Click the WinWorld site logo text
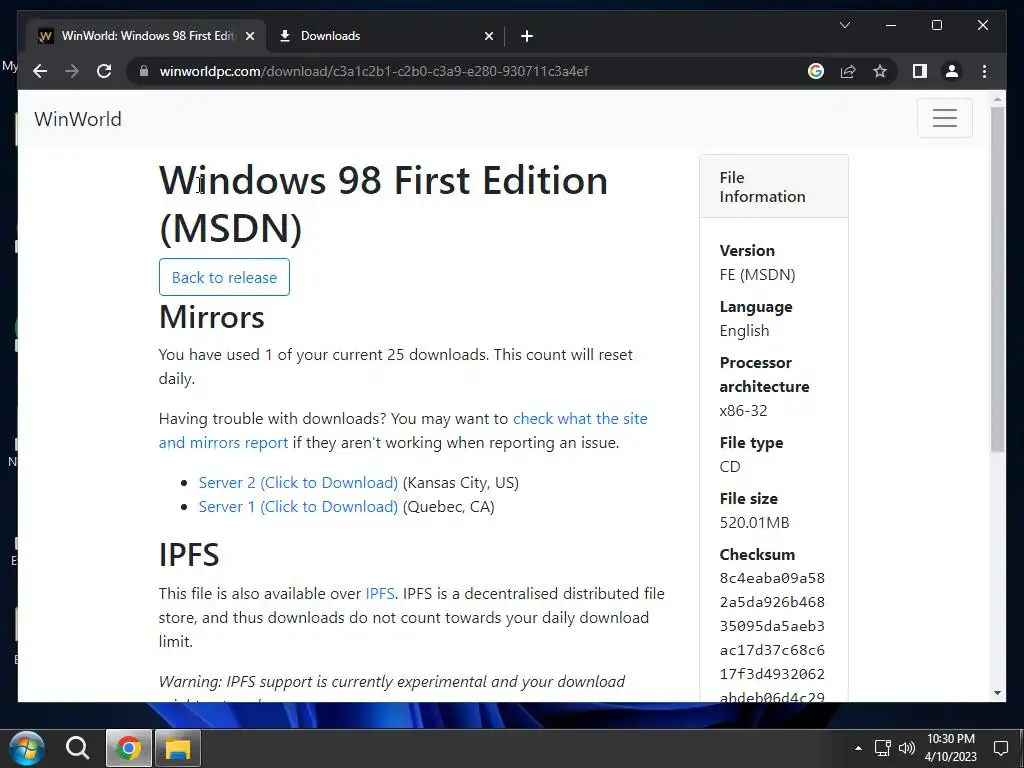Image resolution: width=1024 pixels, height=768 pixels. click(78, 119)
